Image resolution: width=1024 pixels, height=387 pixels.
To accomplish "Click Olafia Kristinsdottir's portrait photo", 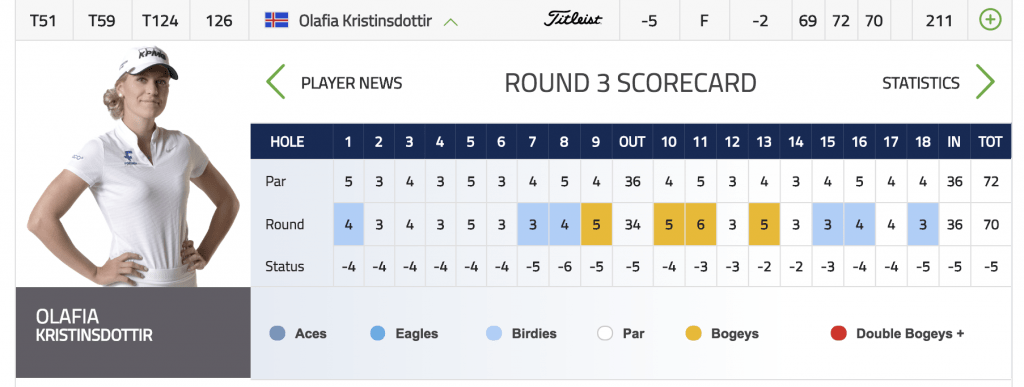I will point(134,166).
